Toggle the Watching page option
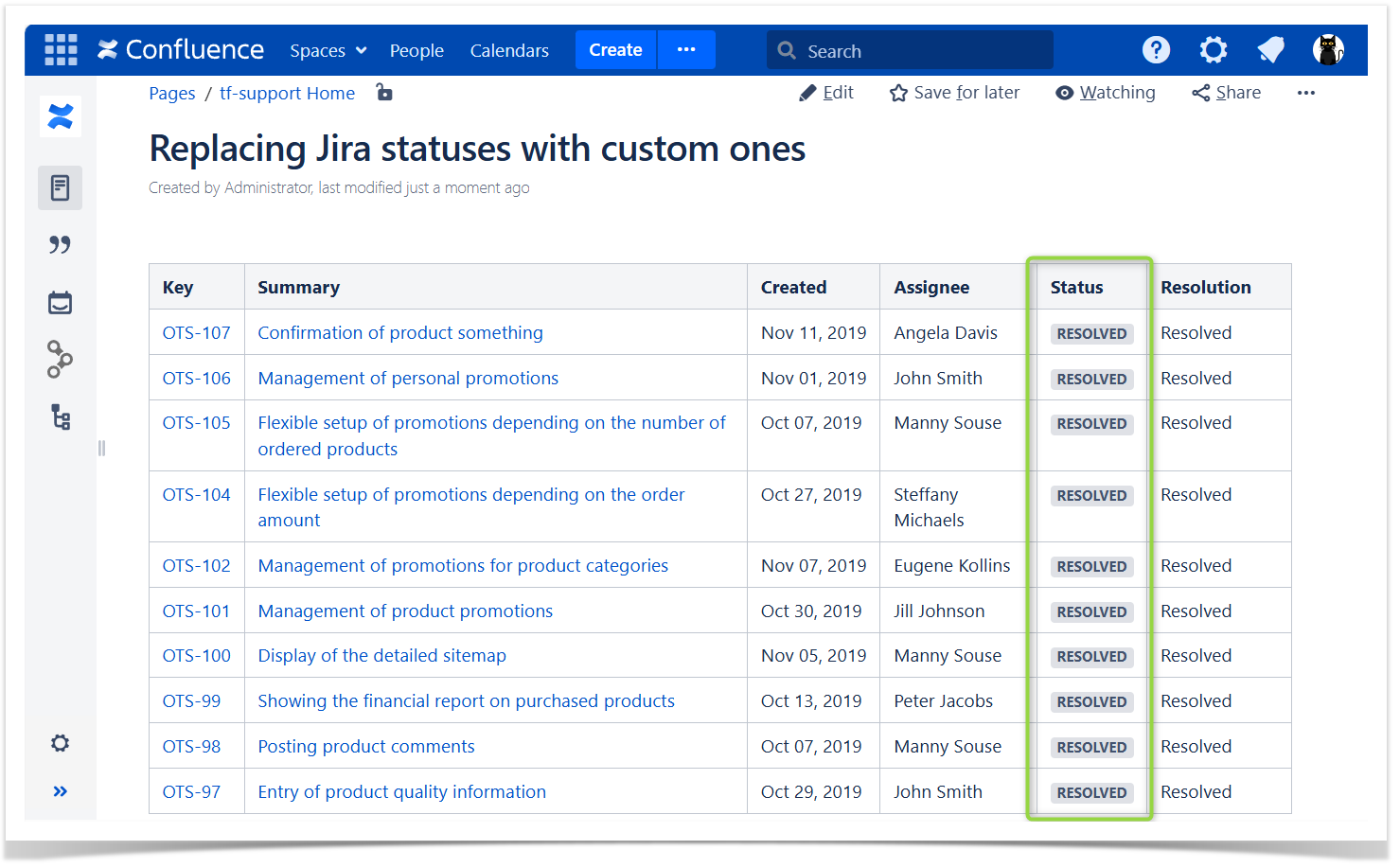 coord(1106,93)
